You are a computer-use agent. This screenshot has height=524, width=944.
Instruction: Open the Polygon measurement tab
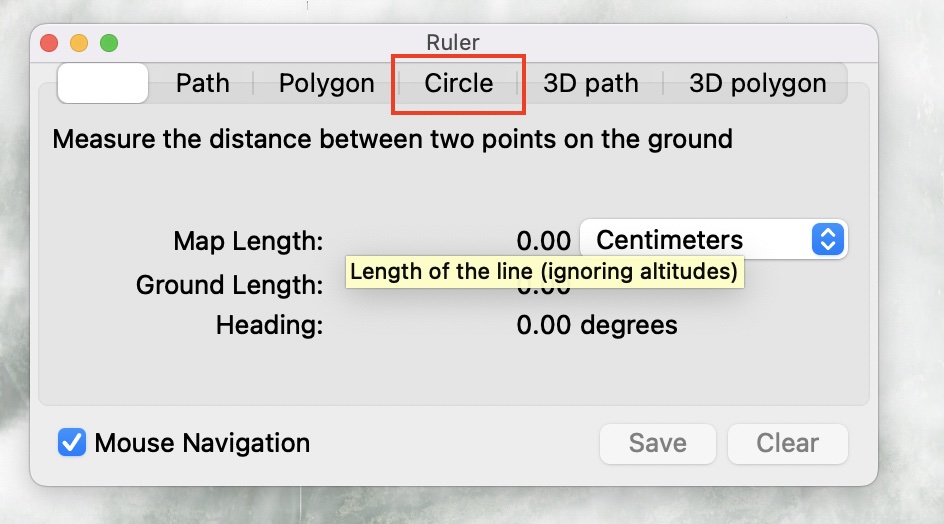click(326, 83)
